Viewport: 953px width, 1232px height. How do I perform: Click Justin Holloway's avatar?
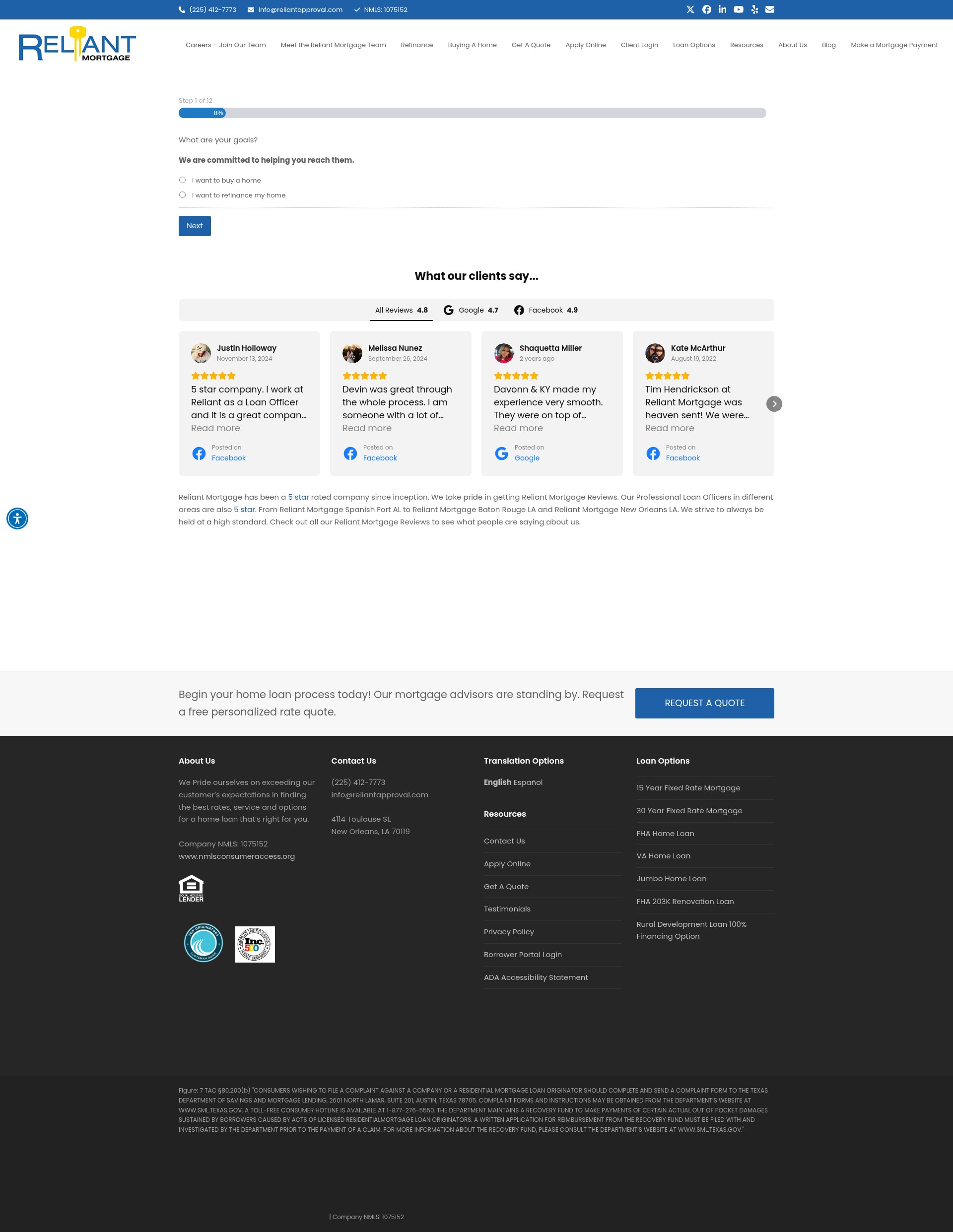201,353
